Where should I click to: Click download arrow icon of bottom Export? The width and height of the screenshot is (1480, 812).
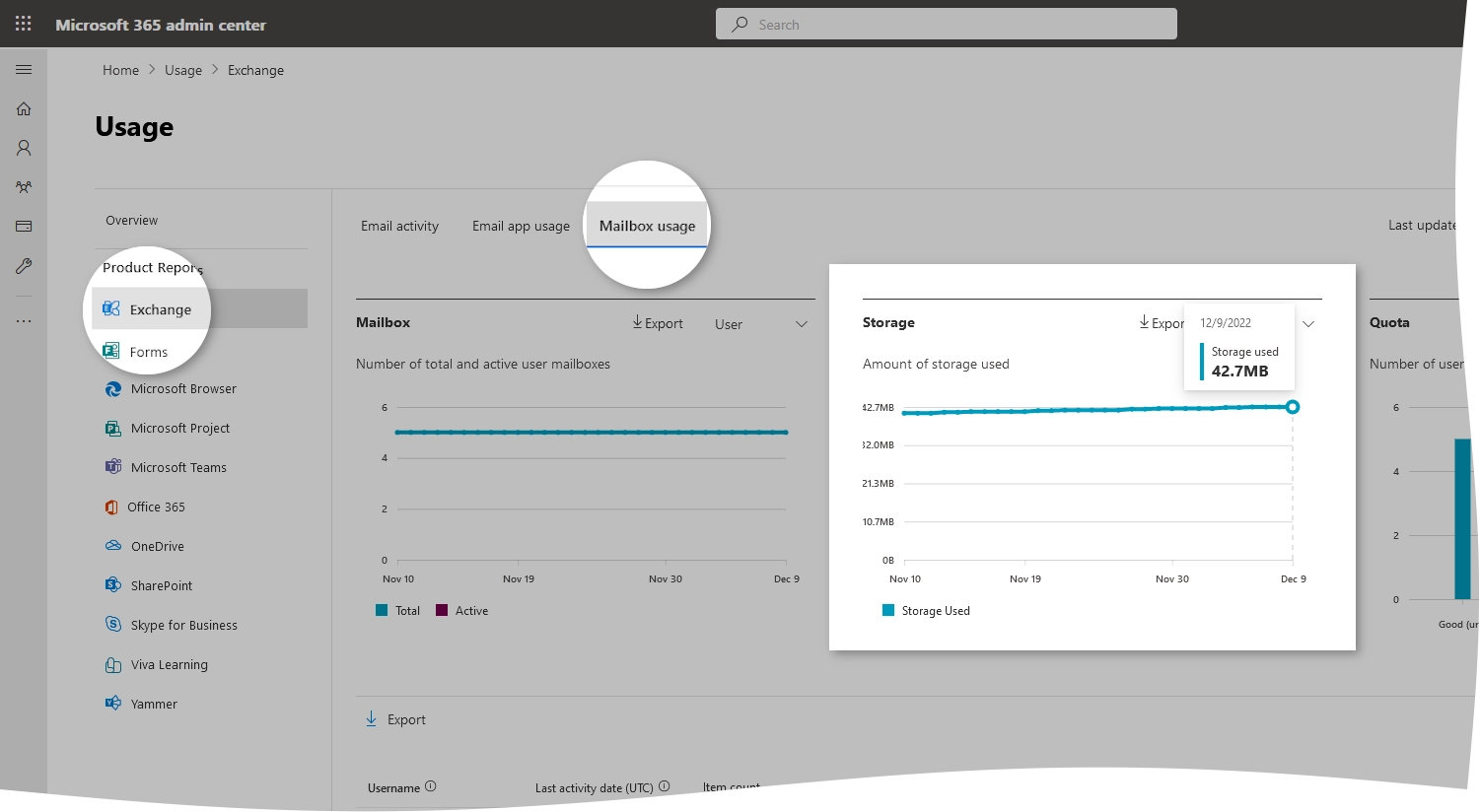(x=371, y=719)
